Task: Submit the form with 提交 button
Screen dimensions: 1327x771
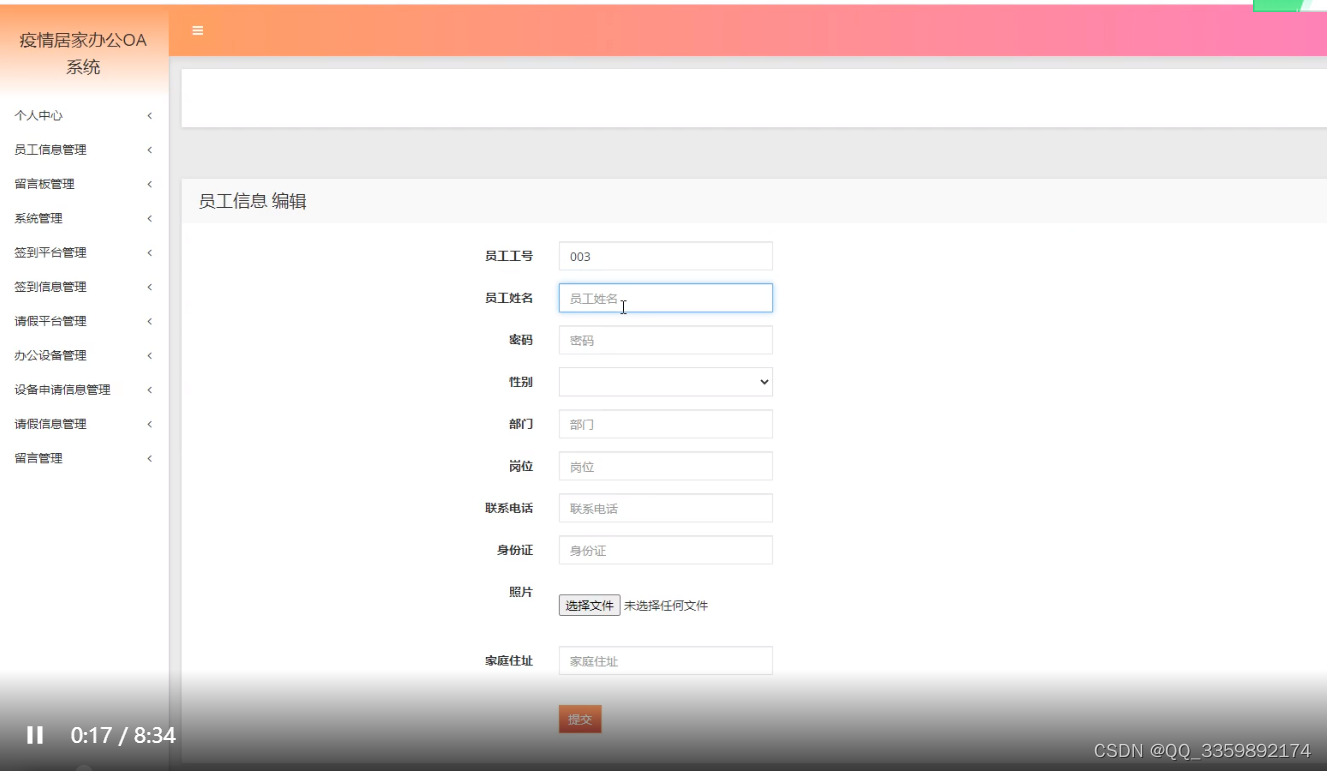Action: [580, 719]
